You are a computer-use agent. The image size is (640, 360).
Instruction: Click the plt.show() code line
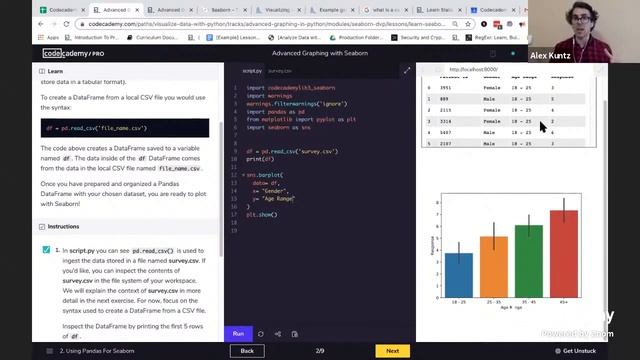tap(262, 215)
